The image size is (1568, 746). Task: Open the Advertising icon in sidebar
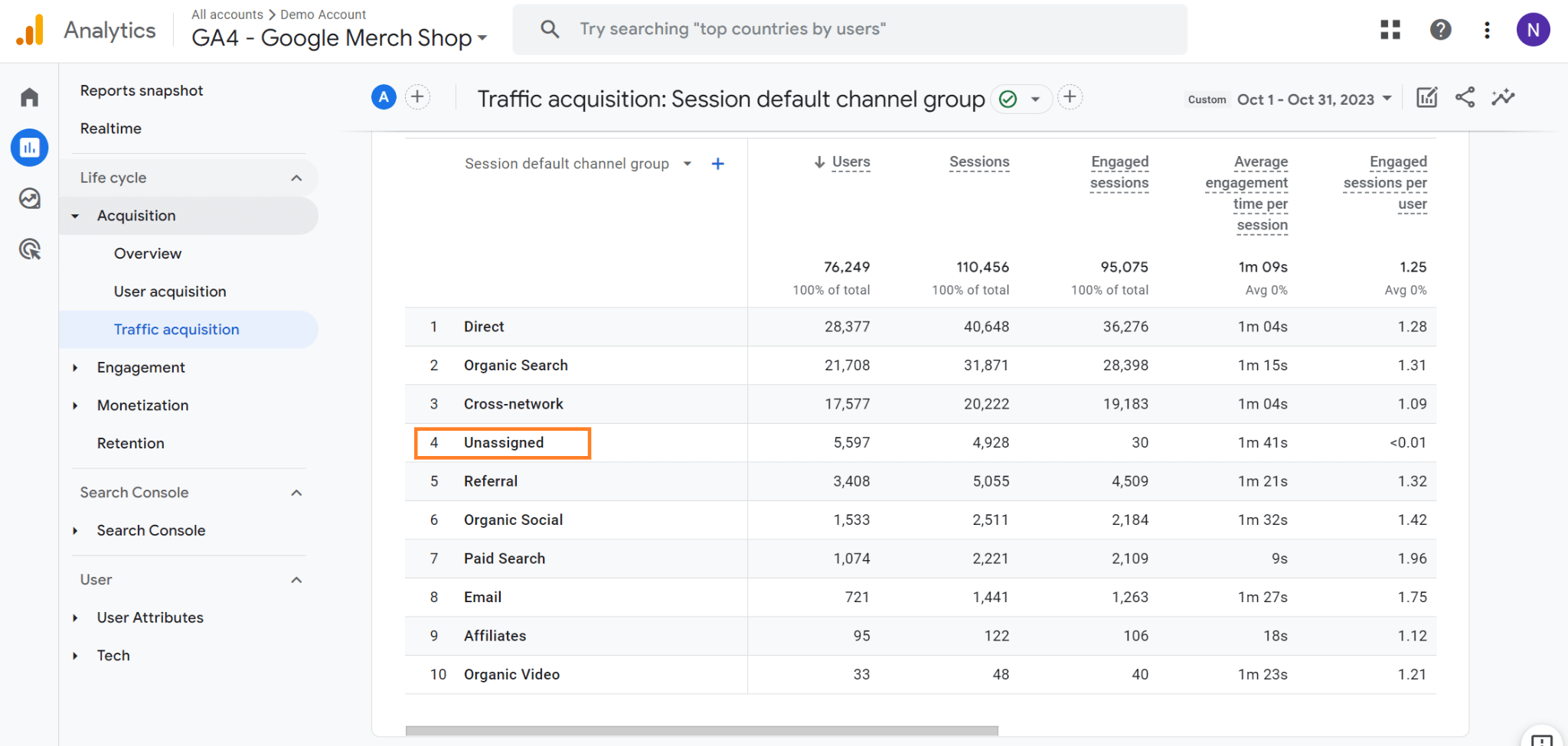pyautogui.click(x=29, y=249)
